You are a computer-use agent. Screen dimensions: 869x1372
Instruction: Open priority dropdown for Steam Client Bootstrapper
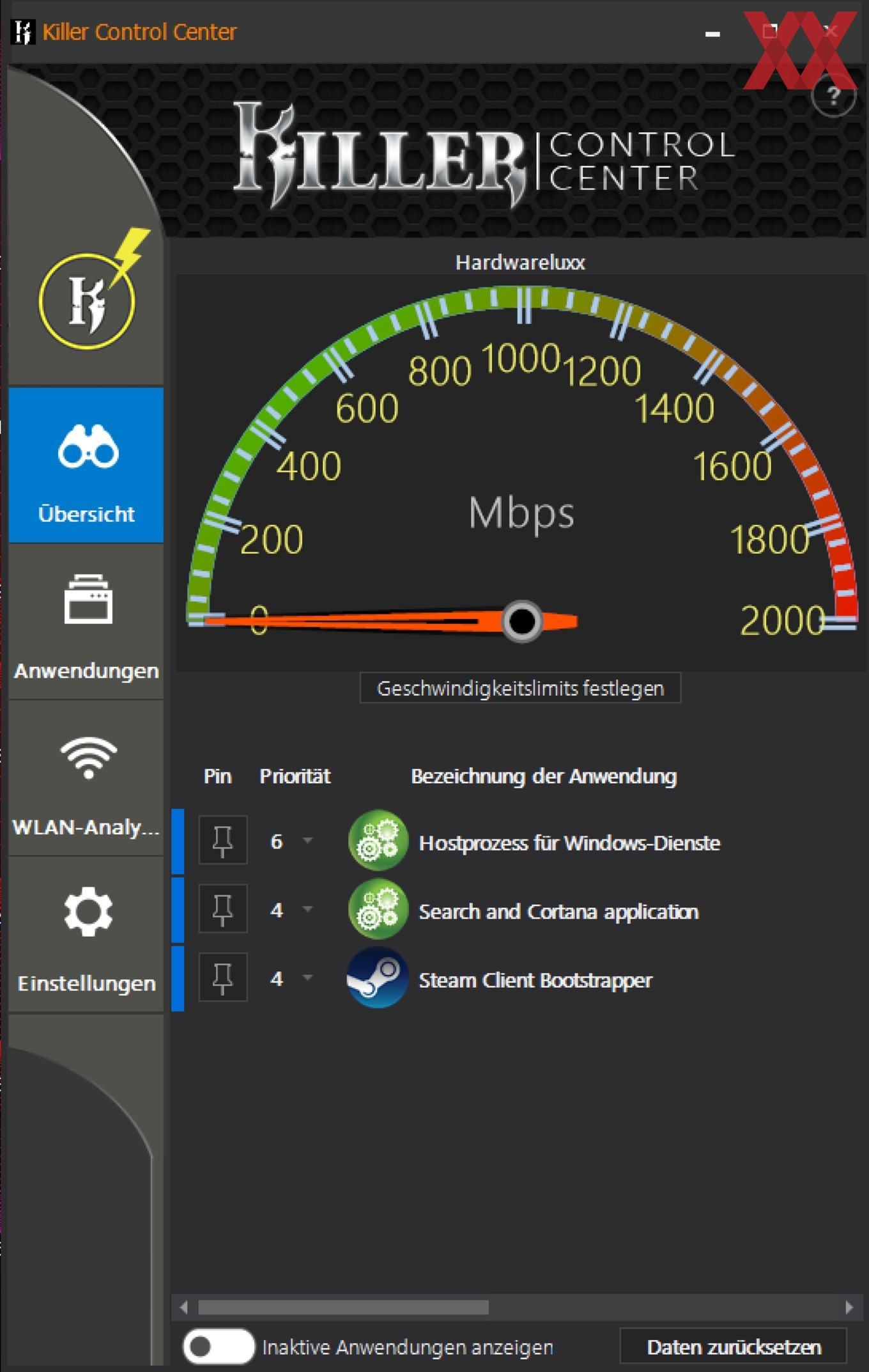(307, 978)
